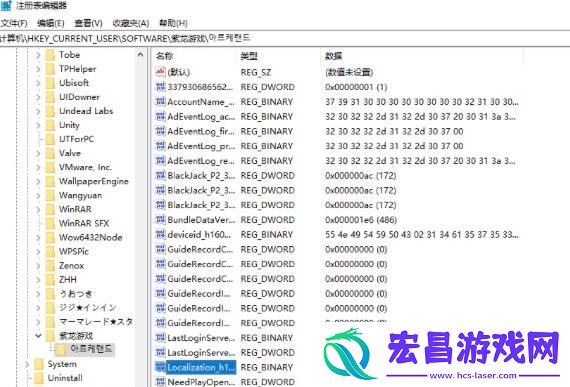Expand the WallpaperEngine key
The image size is (570, 387).
[38, 182]
